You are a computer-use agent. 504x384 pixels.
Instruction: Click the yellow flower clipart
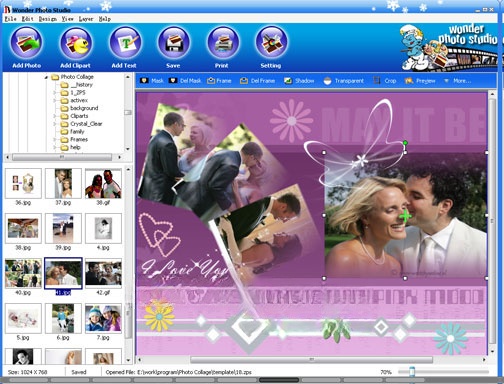[159, 315]
